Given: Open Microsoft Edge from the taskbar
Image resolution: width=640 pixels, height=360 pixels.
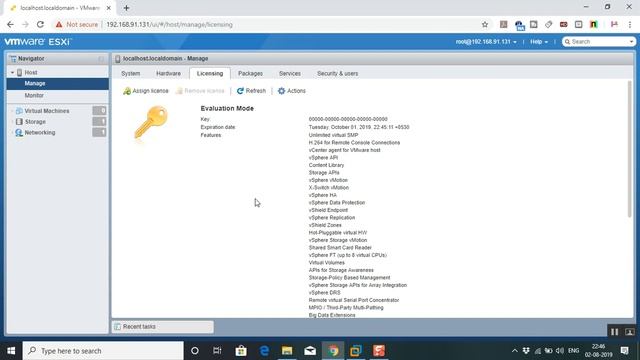Looking at the screenshot, I should point(264,351).
